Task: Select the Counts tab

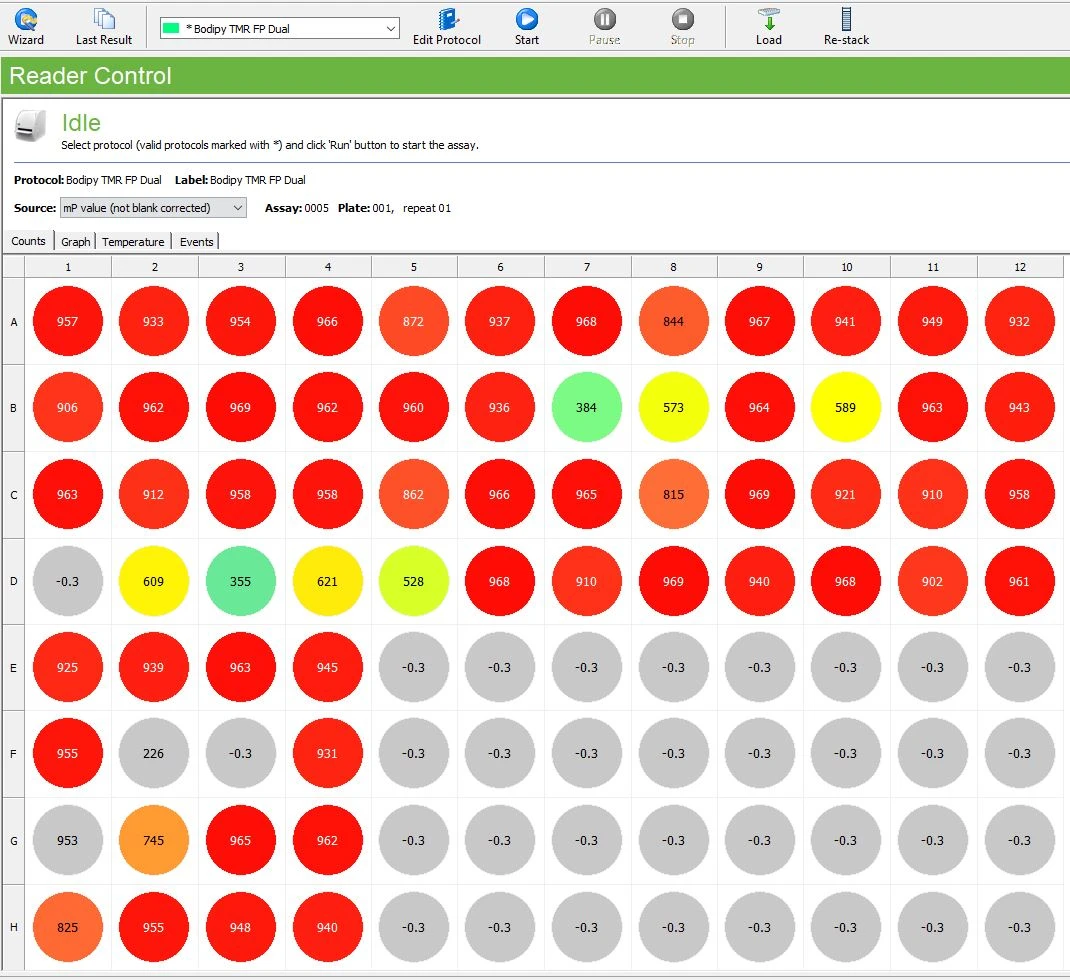Action: pos(28,241)
